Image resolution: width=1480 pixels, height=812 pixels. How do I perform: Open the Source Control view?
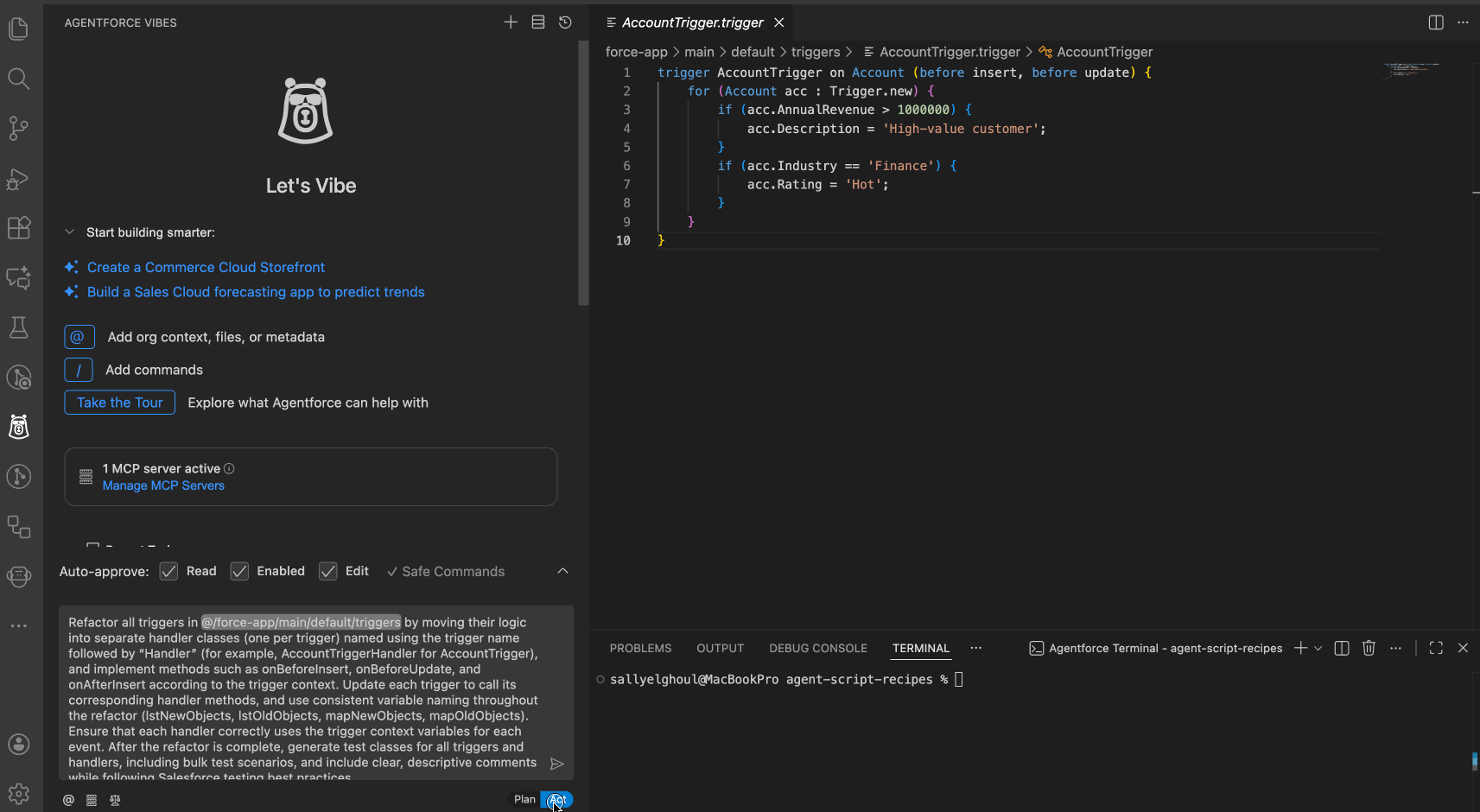(18, 128)
